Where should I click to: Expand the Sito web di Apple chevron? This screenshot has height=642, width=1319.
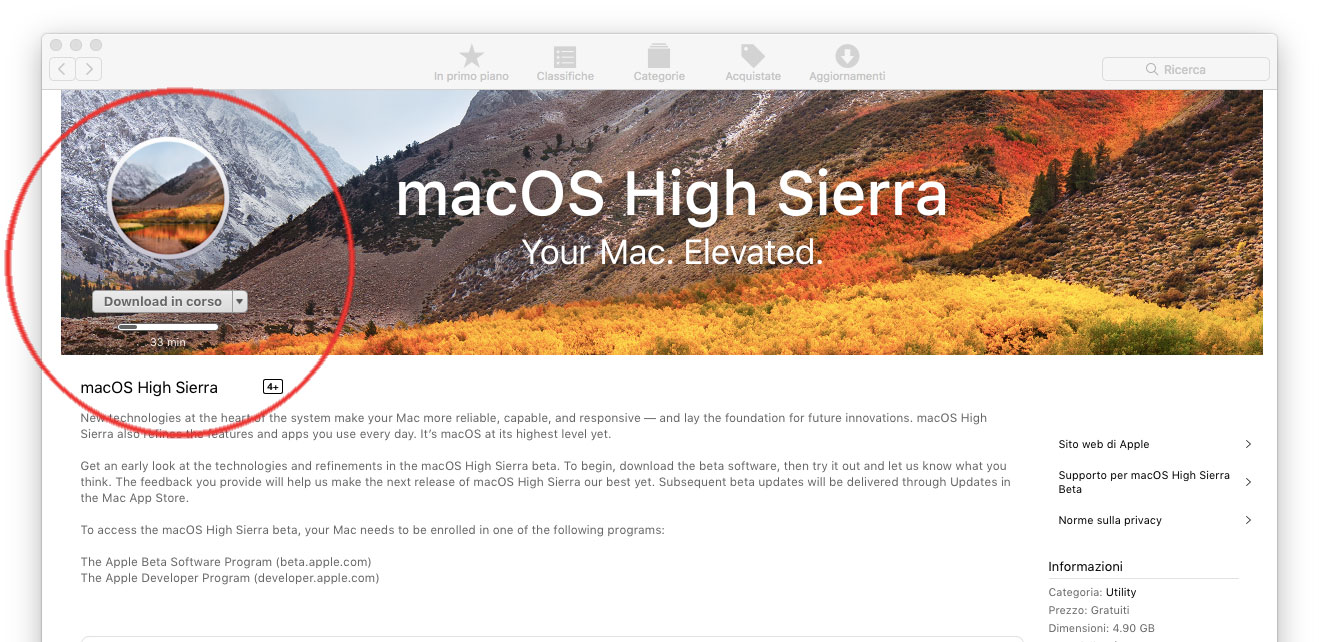(1249, 444)
